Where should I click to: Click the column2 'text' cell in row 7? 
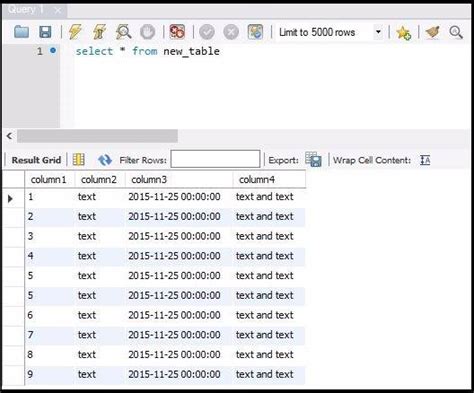coord(100,315)
